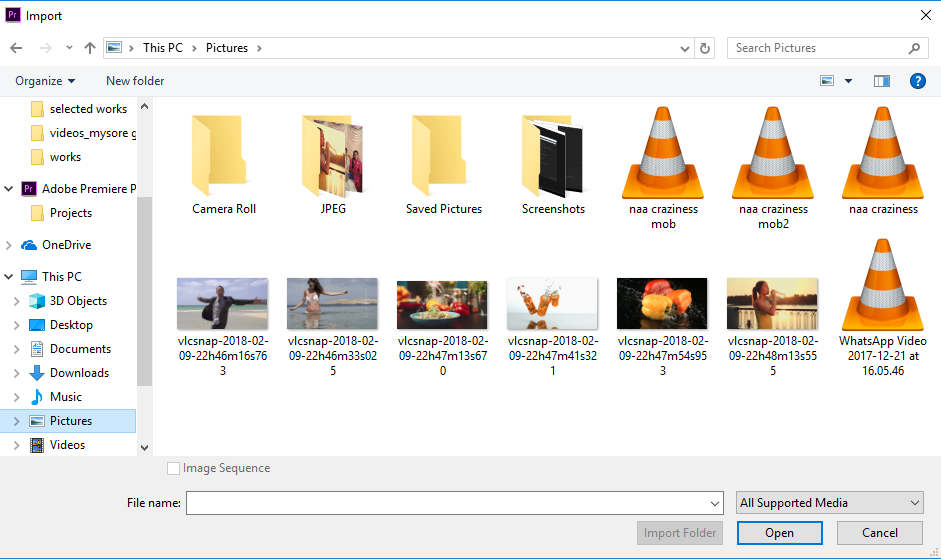Viewport: 941px width, 559px height.
Task: Click the Adobe Premiere Pro sidebar icon
Action: tap(29, 189)
